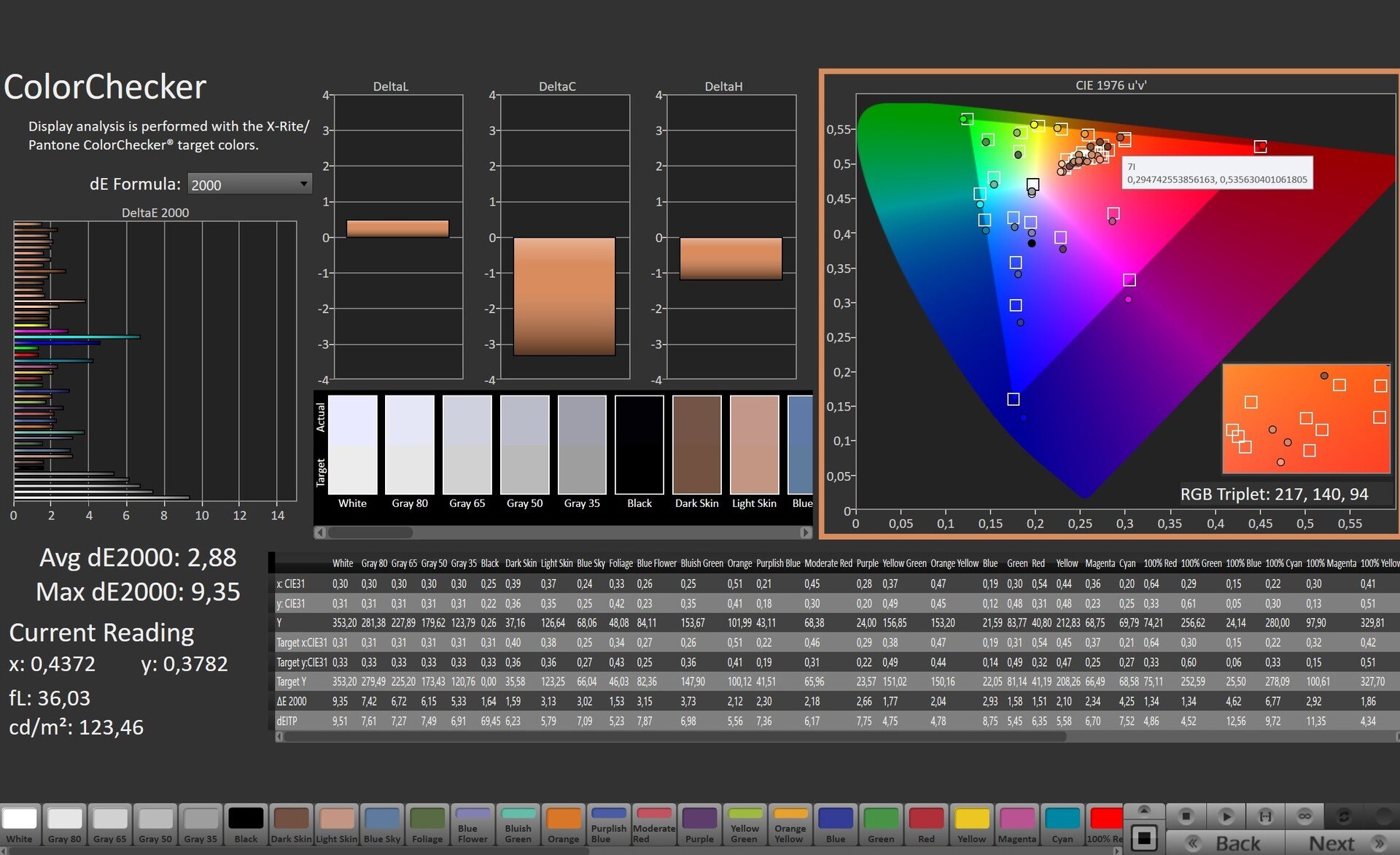Click the DeltaL bar chart
Screen dimensions: 1400x855
click(398, 236)
